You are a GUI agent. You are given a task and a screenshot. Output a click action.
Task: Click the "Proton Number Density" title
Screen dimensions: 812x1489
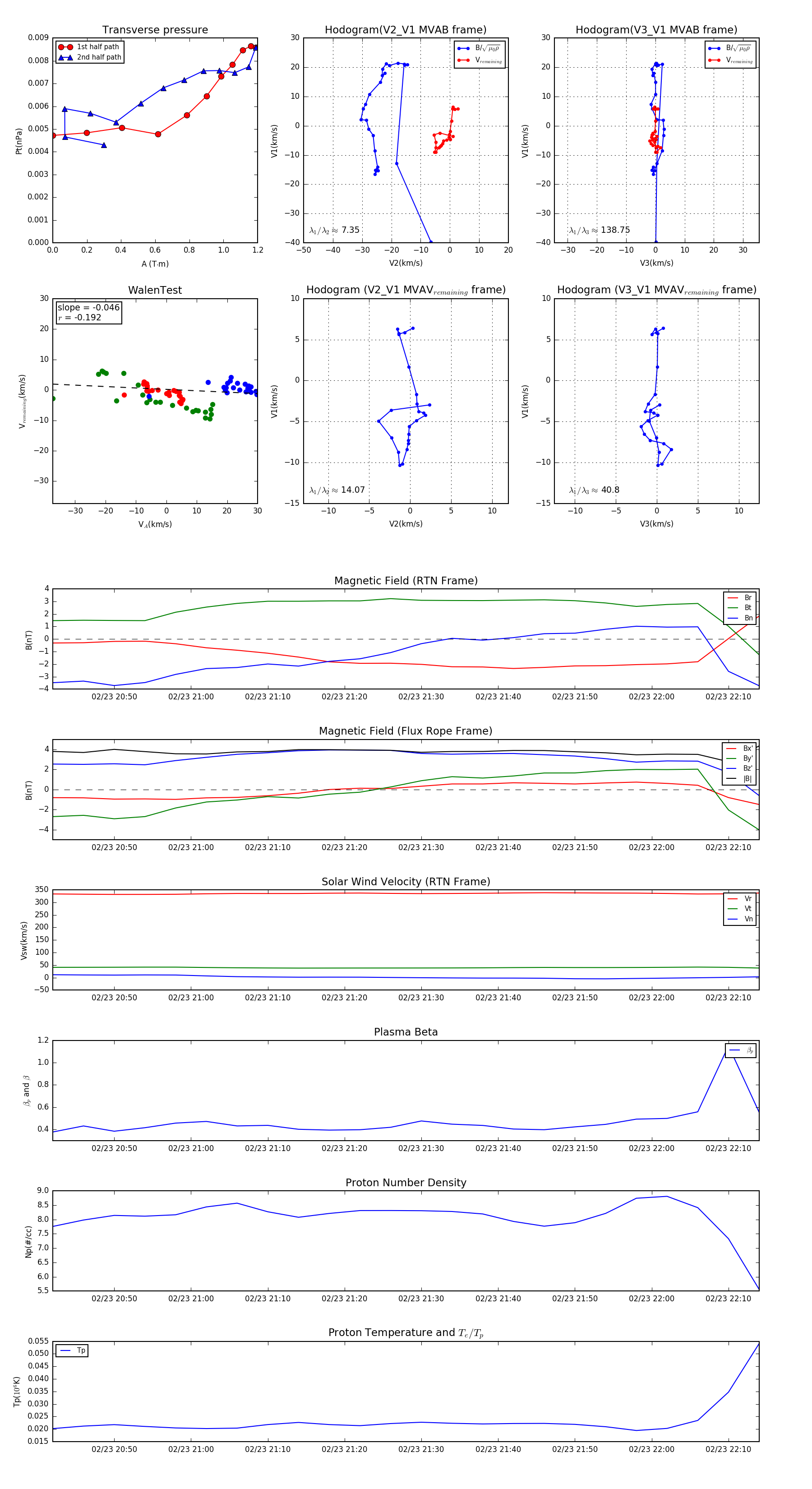tap(406, 1183)
